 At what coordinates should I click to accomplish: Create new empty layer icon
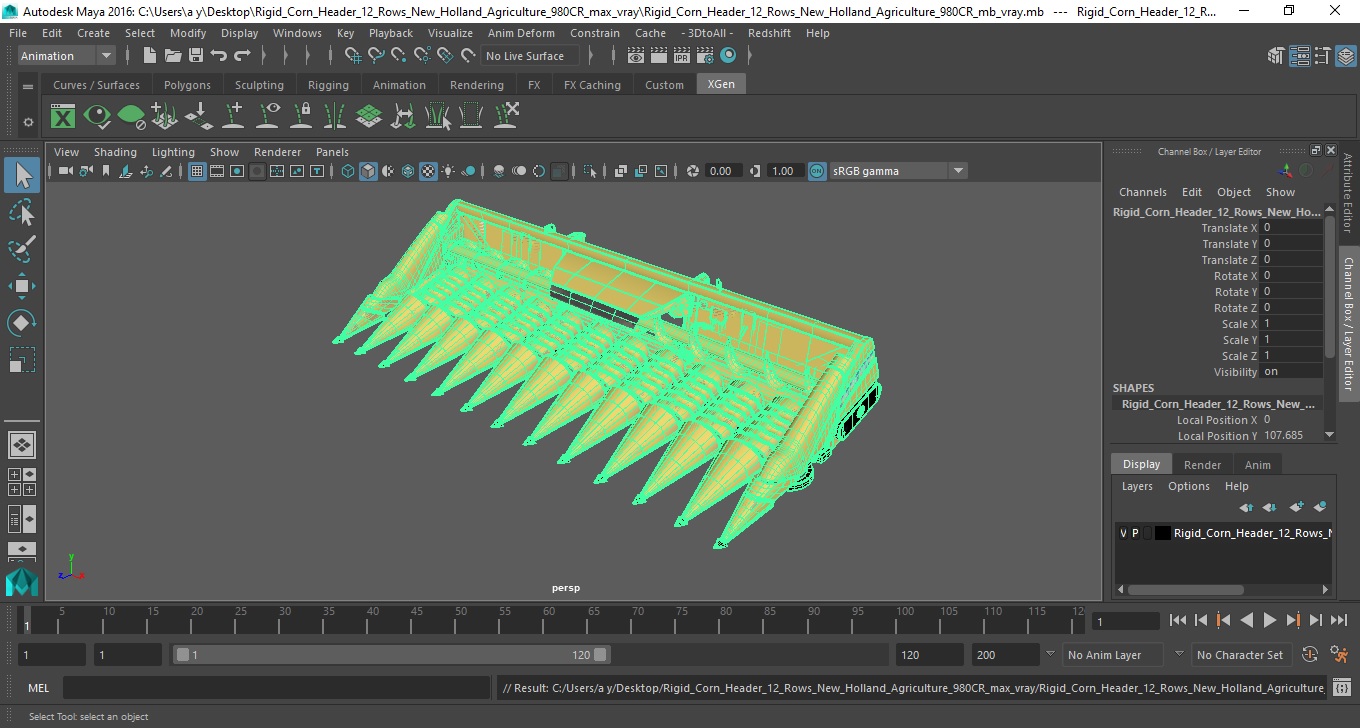point(1296,508)
